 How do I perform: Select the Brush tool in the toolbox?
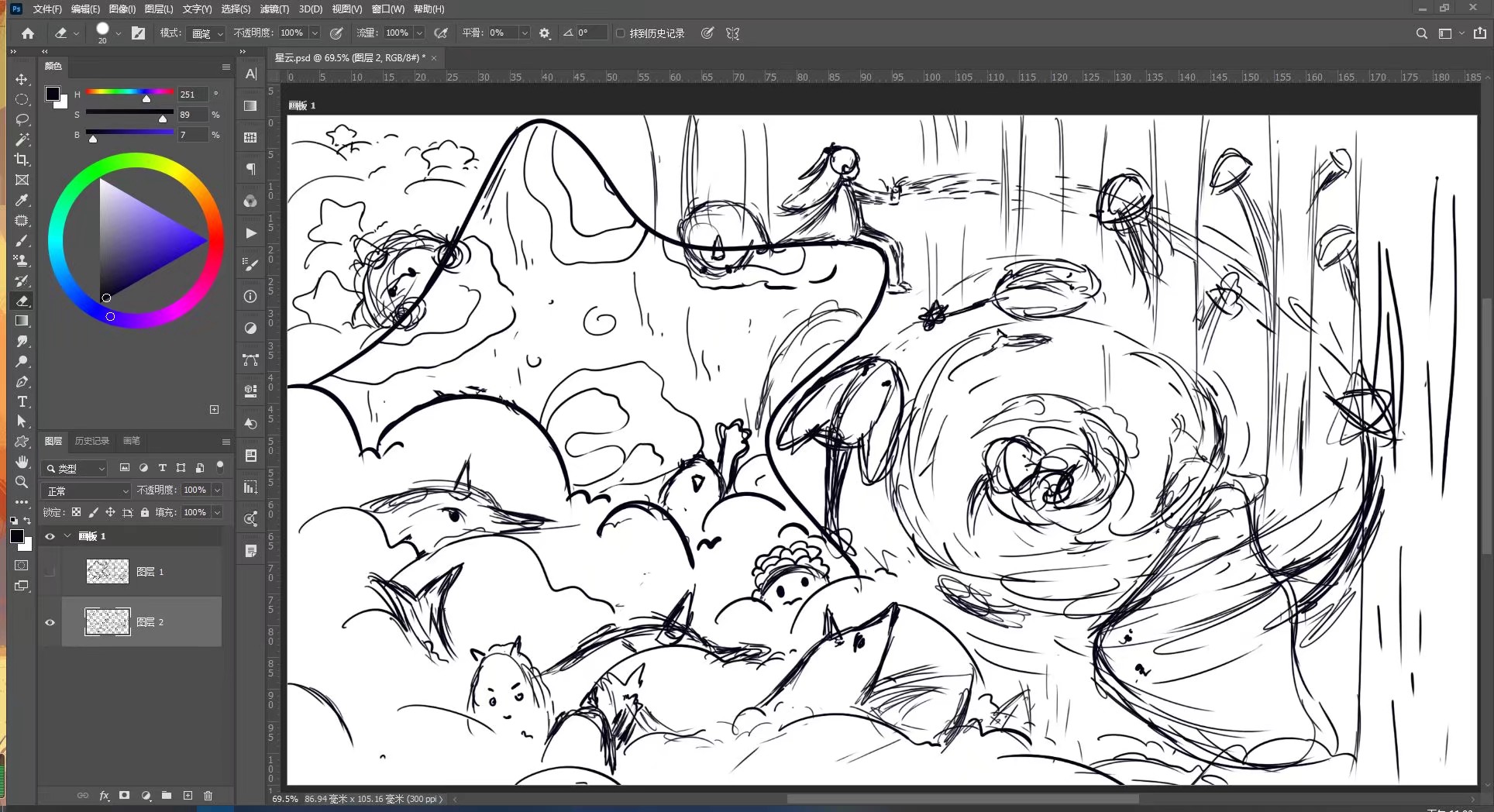click(22, 240)
